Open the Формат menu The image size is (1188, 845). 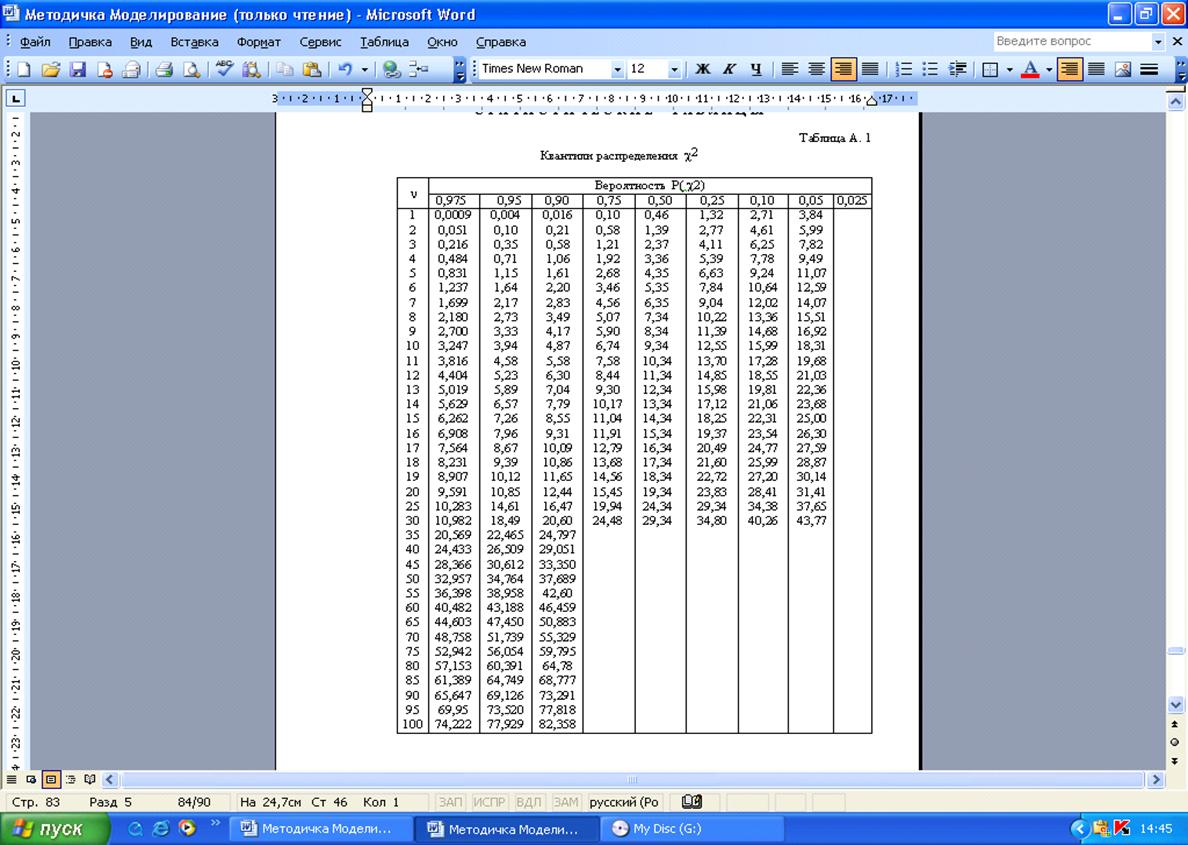click(259, 42)
